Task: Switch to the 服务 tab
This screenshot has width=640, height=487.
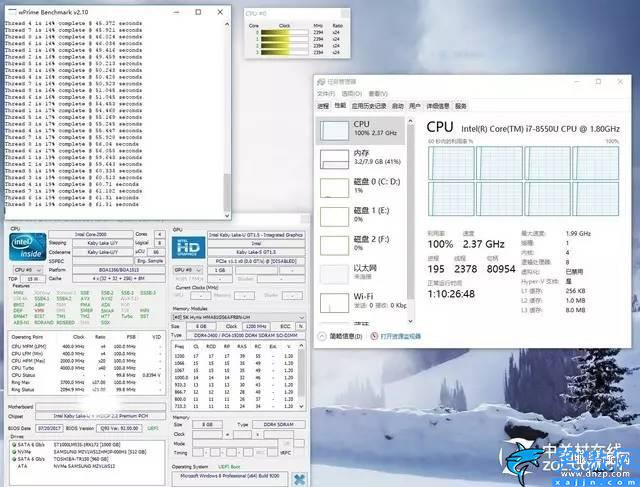Action: (x=461, y=106)
